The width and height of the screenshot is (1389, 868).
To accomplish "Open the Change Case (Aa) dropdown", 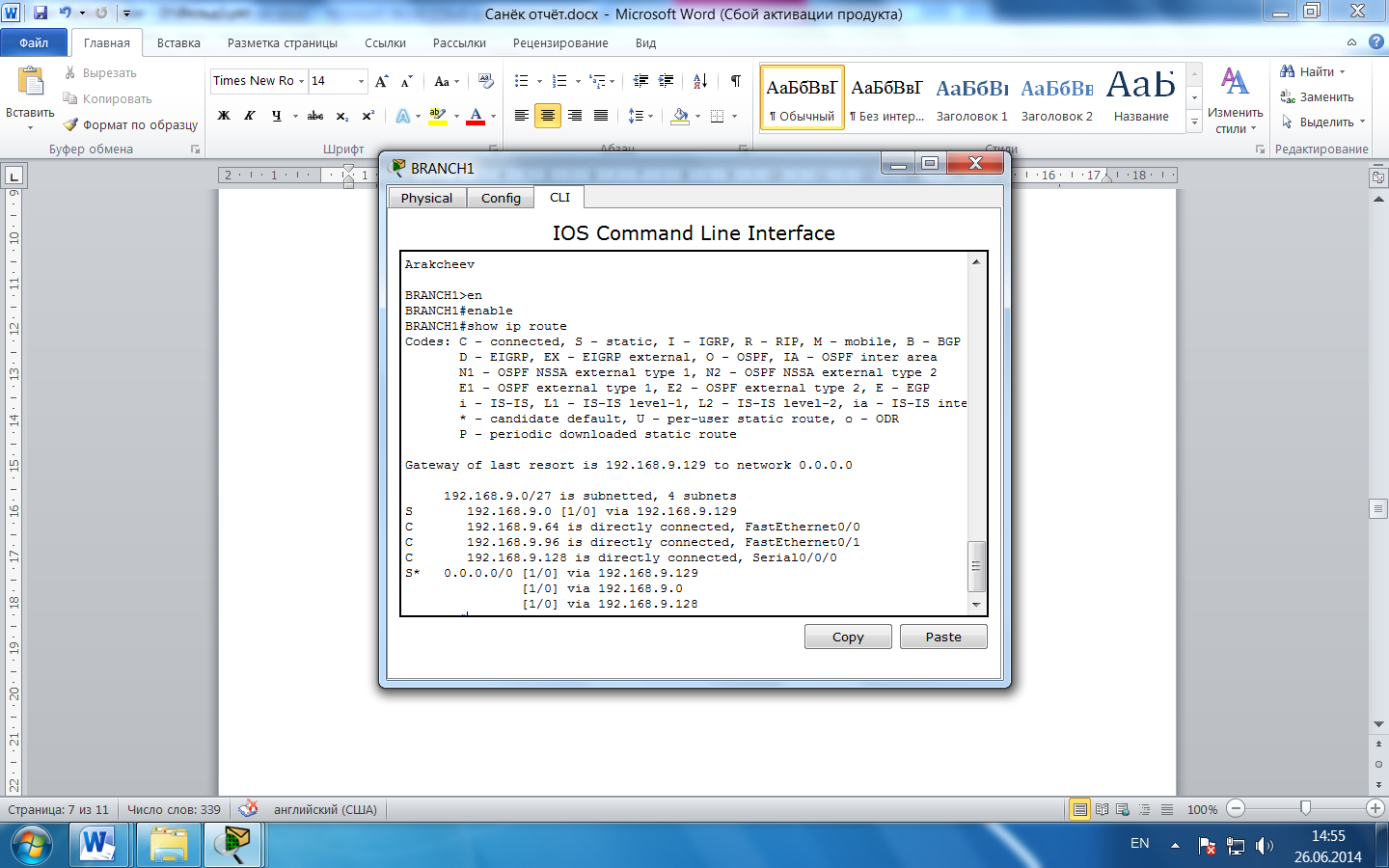I will tap(447, 81).
